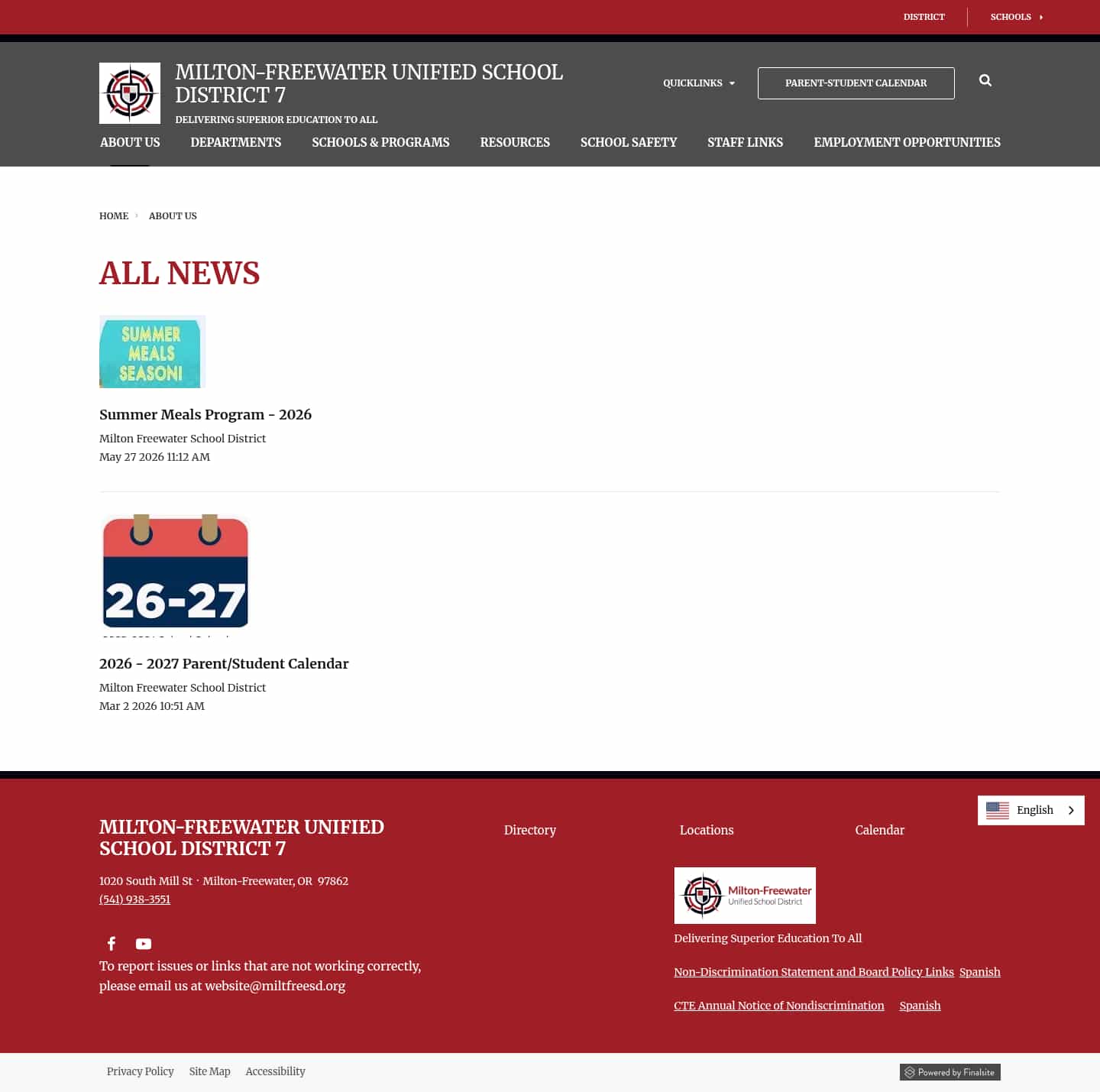The width and height of the screenshot is (1100, 1092).
Task: Open the School Safety menu
Action: click(x=629, y=142)
